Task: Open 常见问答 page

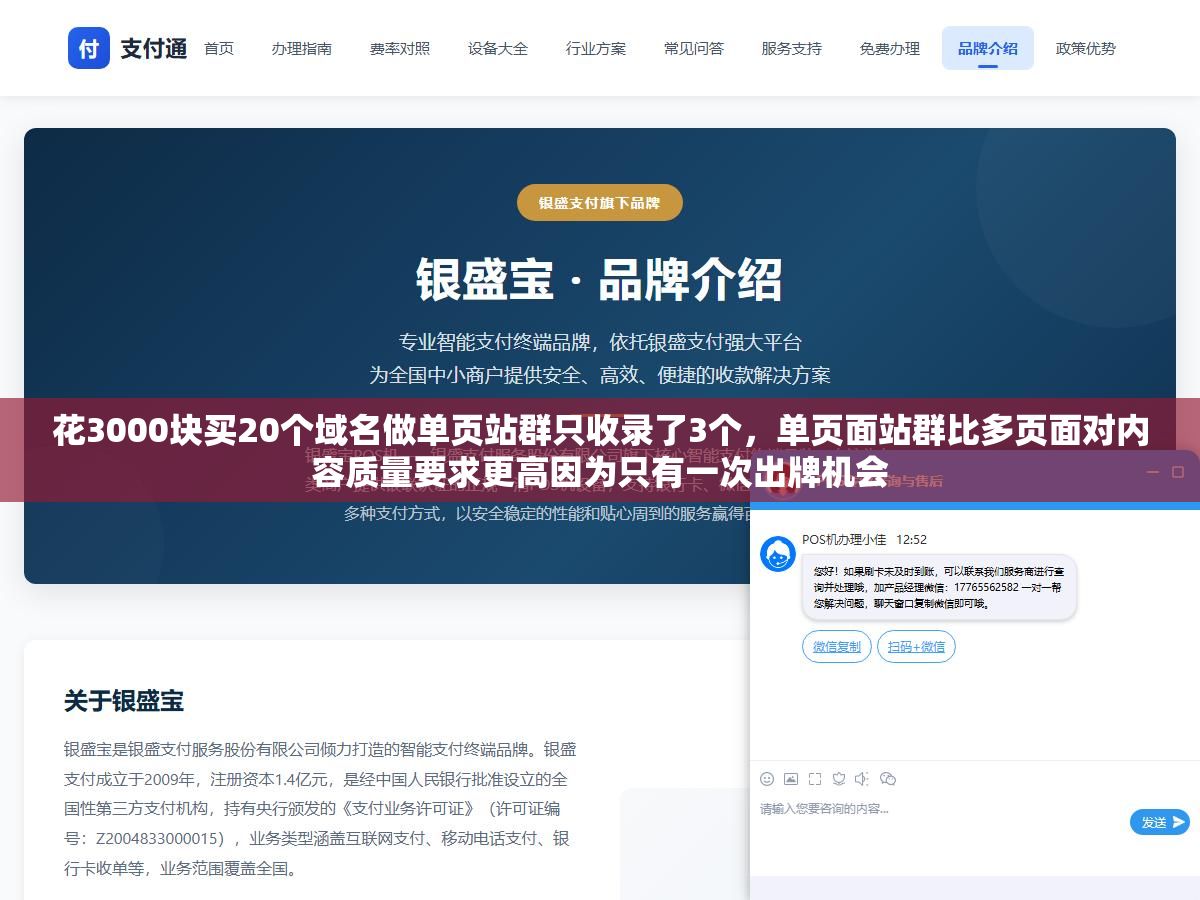Action: pyautogui.click(x=693, y=48)
